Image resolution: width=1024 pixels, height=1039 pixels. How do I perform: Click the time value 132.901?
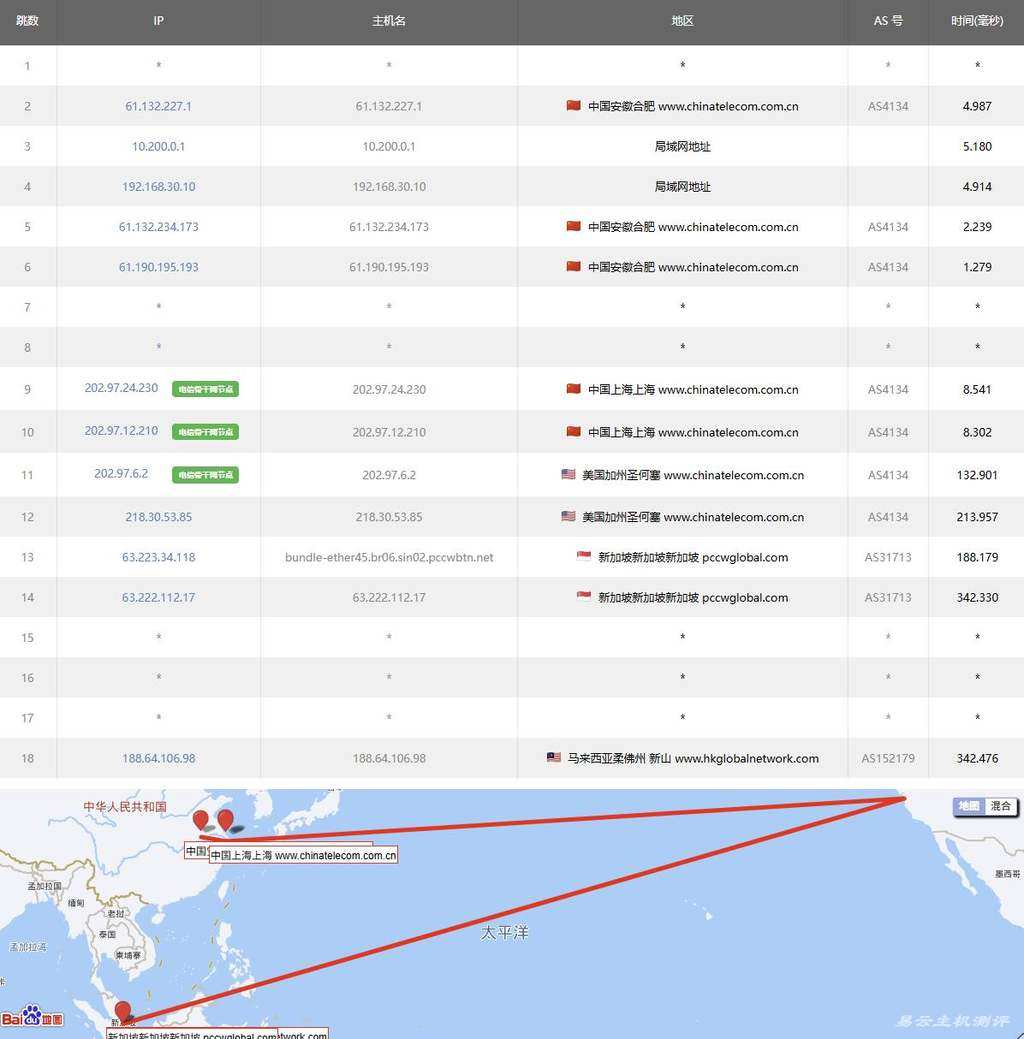point(977,475)
